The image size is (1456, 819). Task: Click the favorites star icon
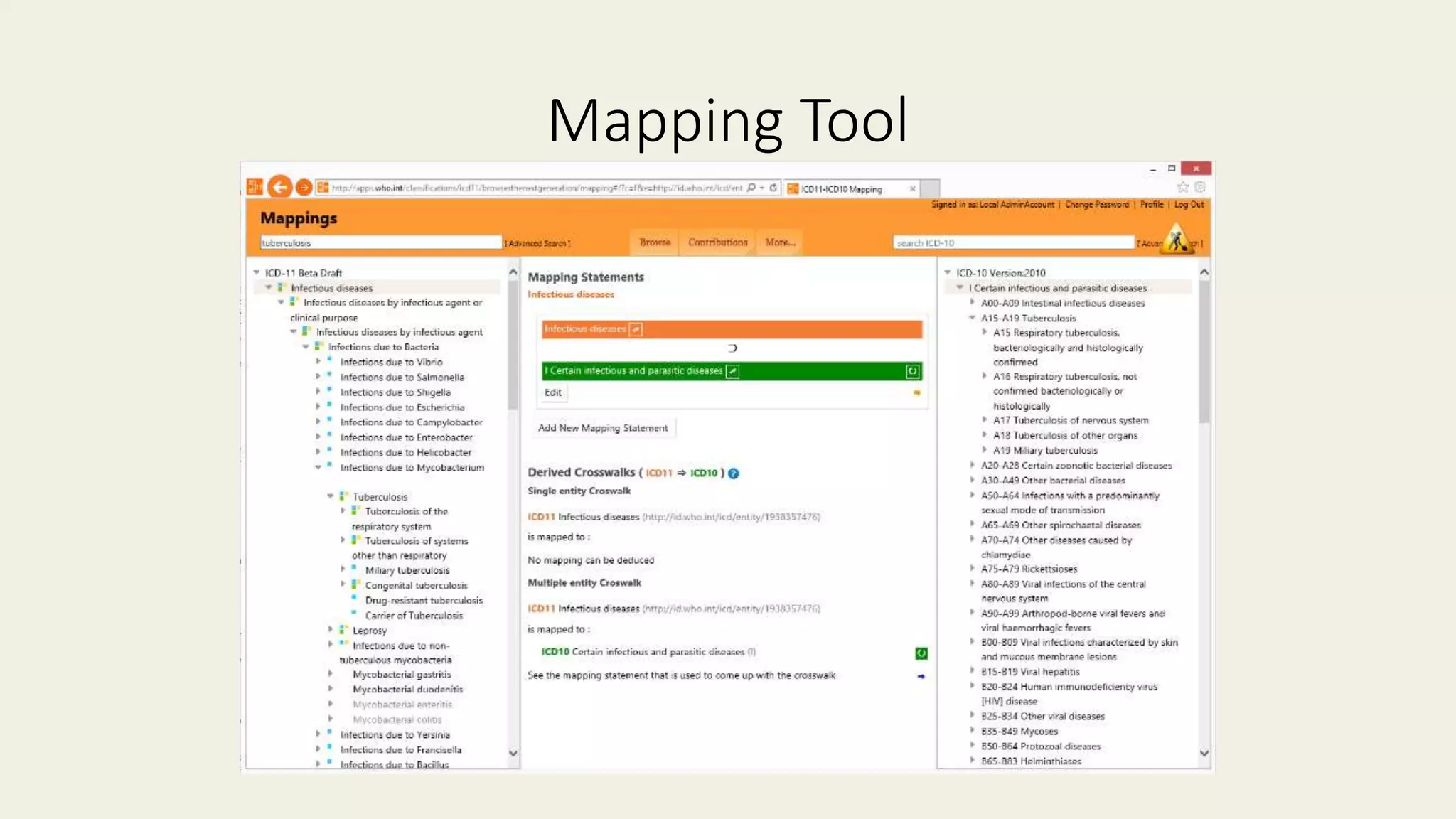click(x=1182, y=187)
